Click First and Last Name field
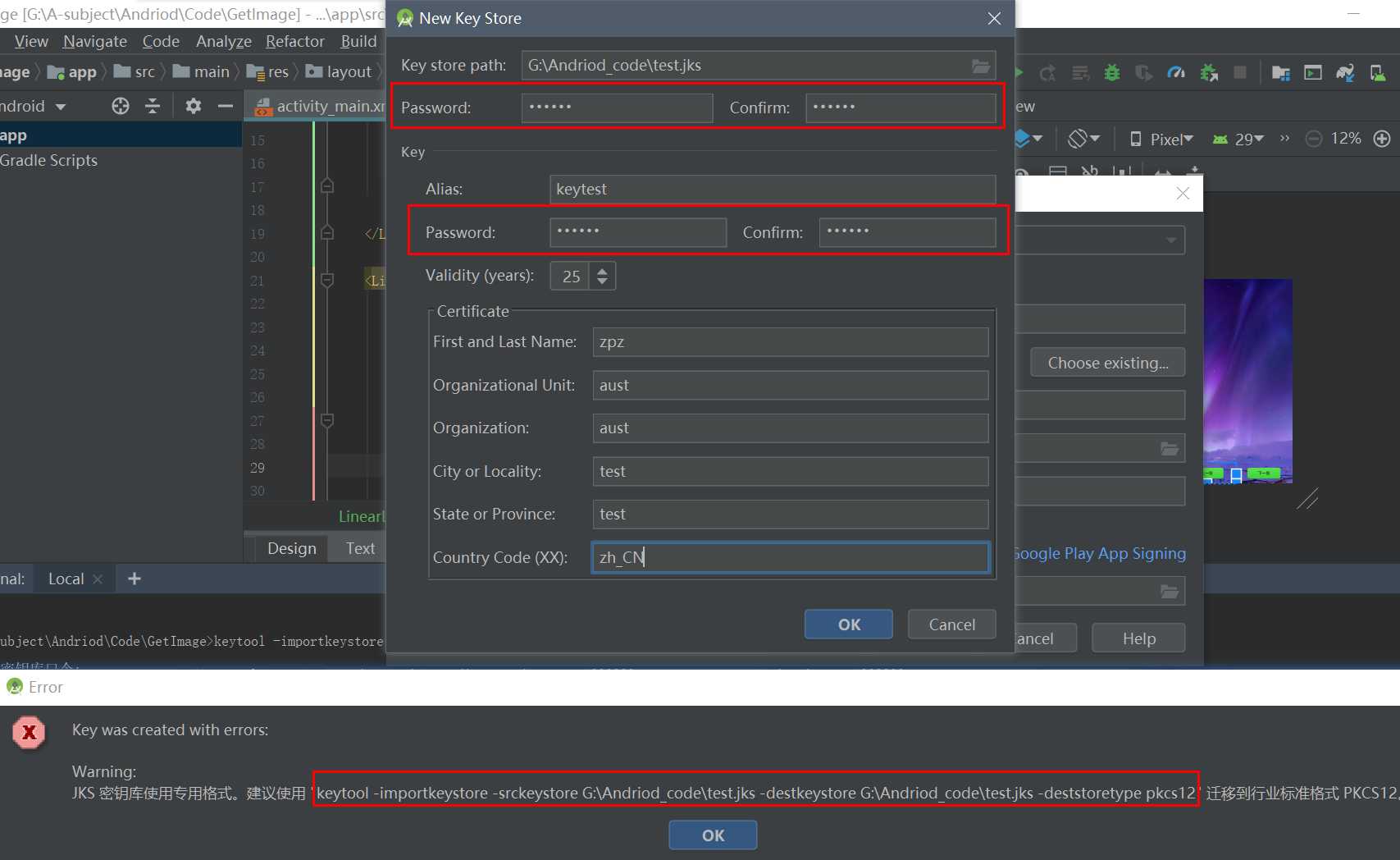 [x=791, y=342]
